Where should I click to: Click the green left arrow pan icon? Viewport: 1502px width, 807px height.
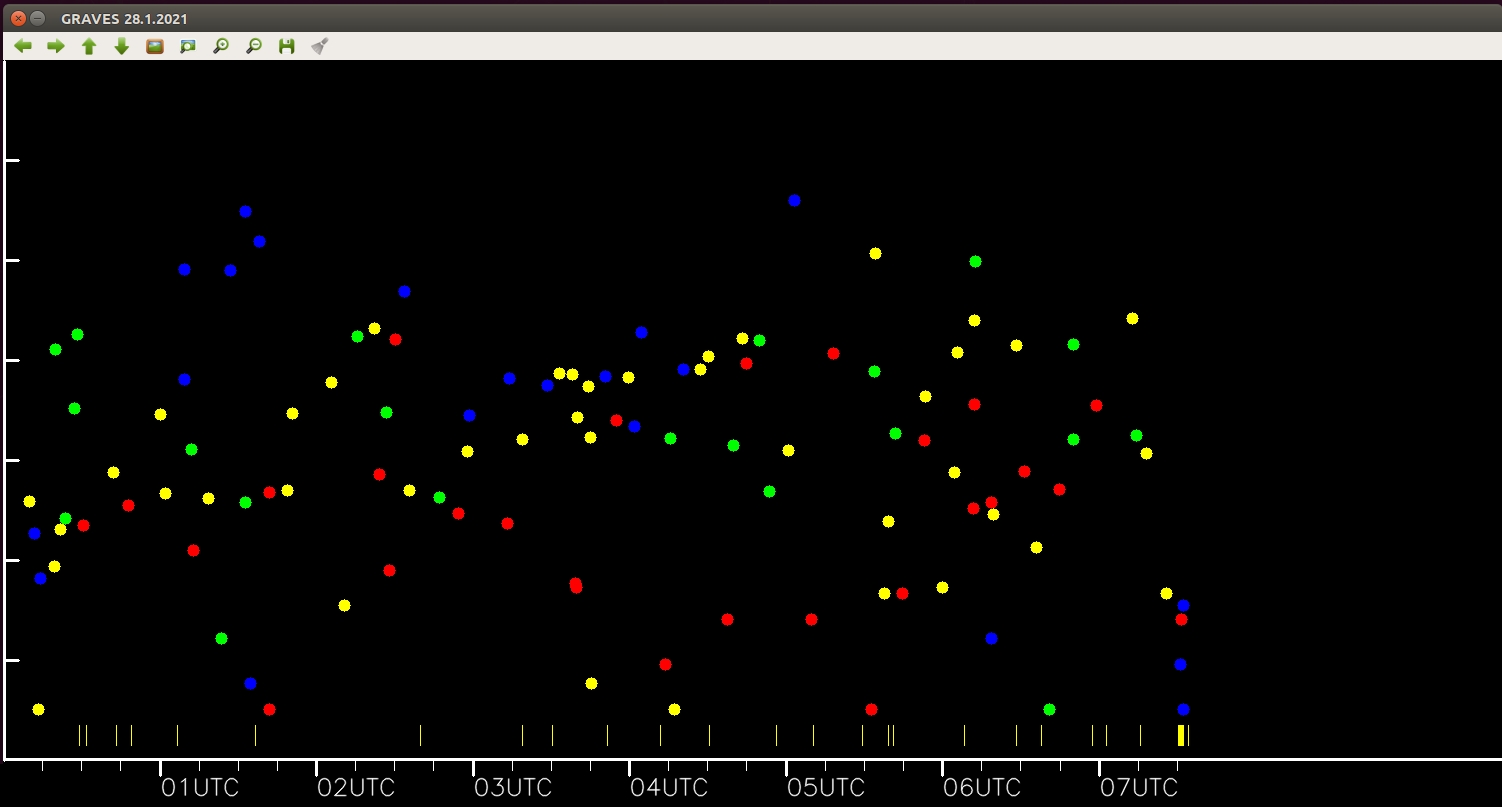click(22, 46)
